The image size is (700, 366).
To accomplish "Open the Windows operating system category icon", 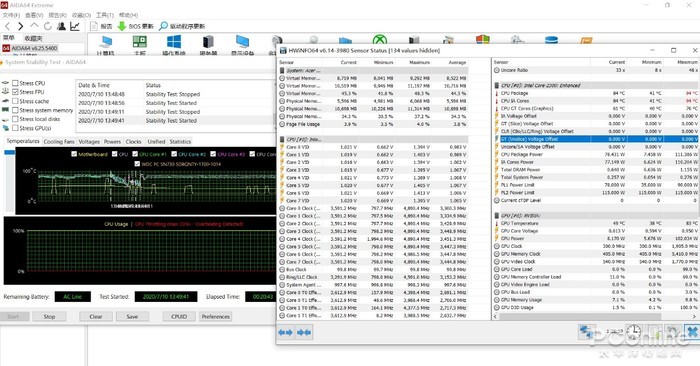I will [174, 42].
